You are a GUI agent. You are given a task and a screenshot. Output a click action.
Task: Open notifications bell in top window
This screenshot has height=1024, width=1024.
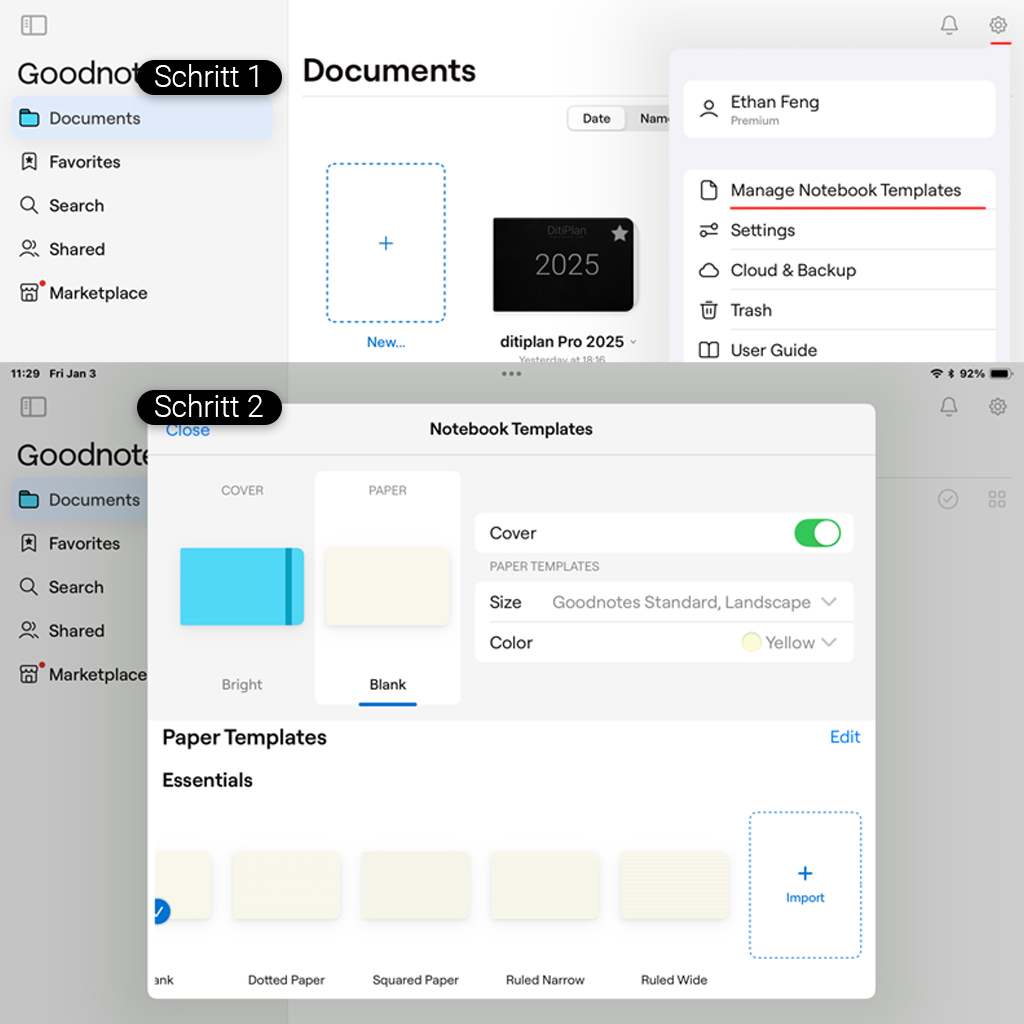948,25
